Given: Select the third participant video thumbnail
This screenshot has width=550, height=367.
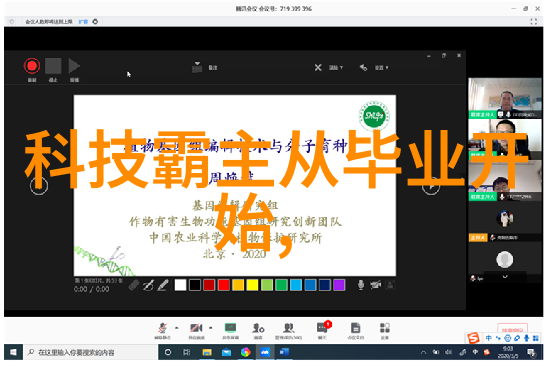Looking at the screenshot, I should [505, 180].
